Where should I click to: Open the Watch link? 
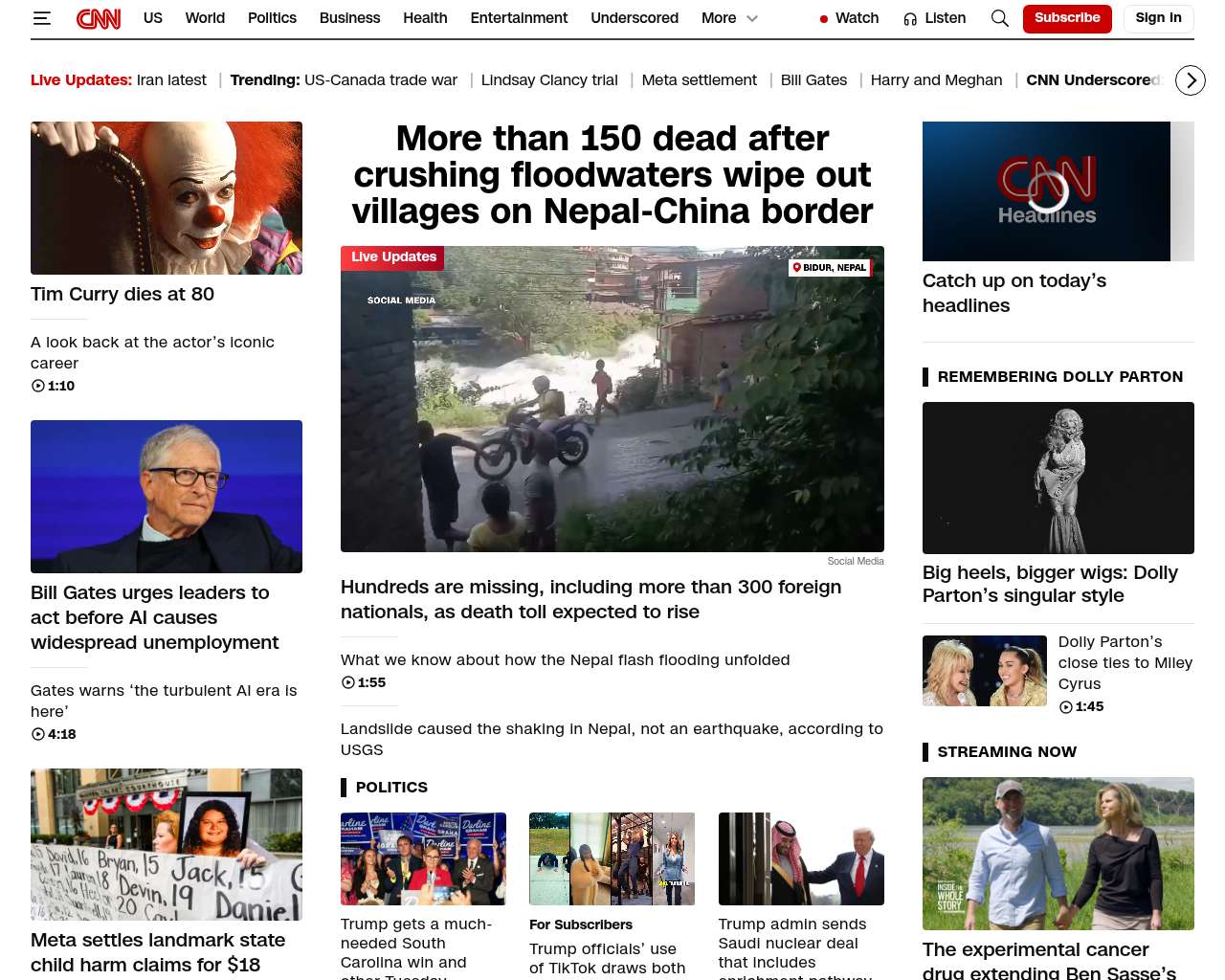click(x=857, y=18)
